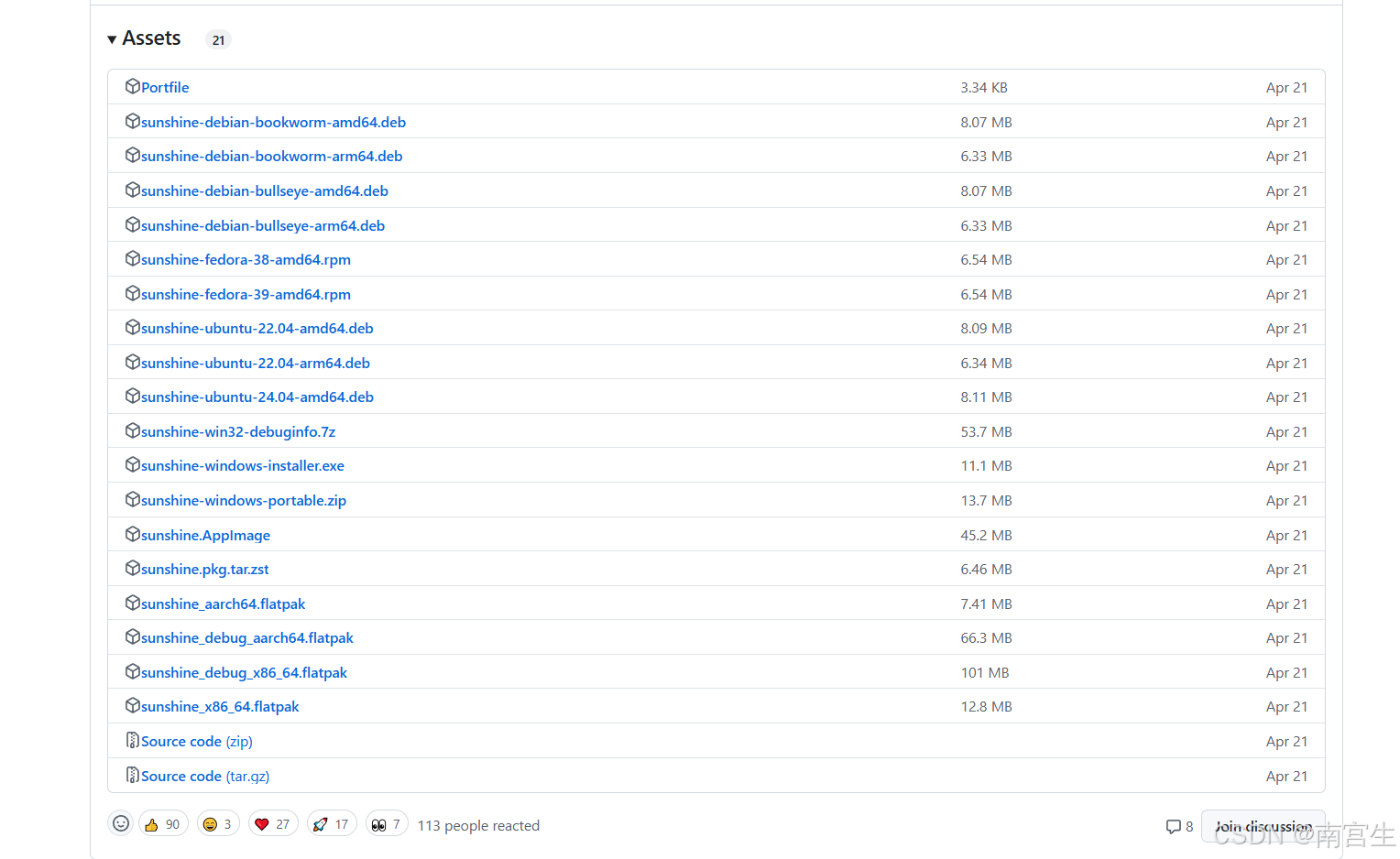Viewport: 1400px width, 859px height.
Task: Click the 3.34 KB size value
Action: pyautogui.click(x=984, y=87)
